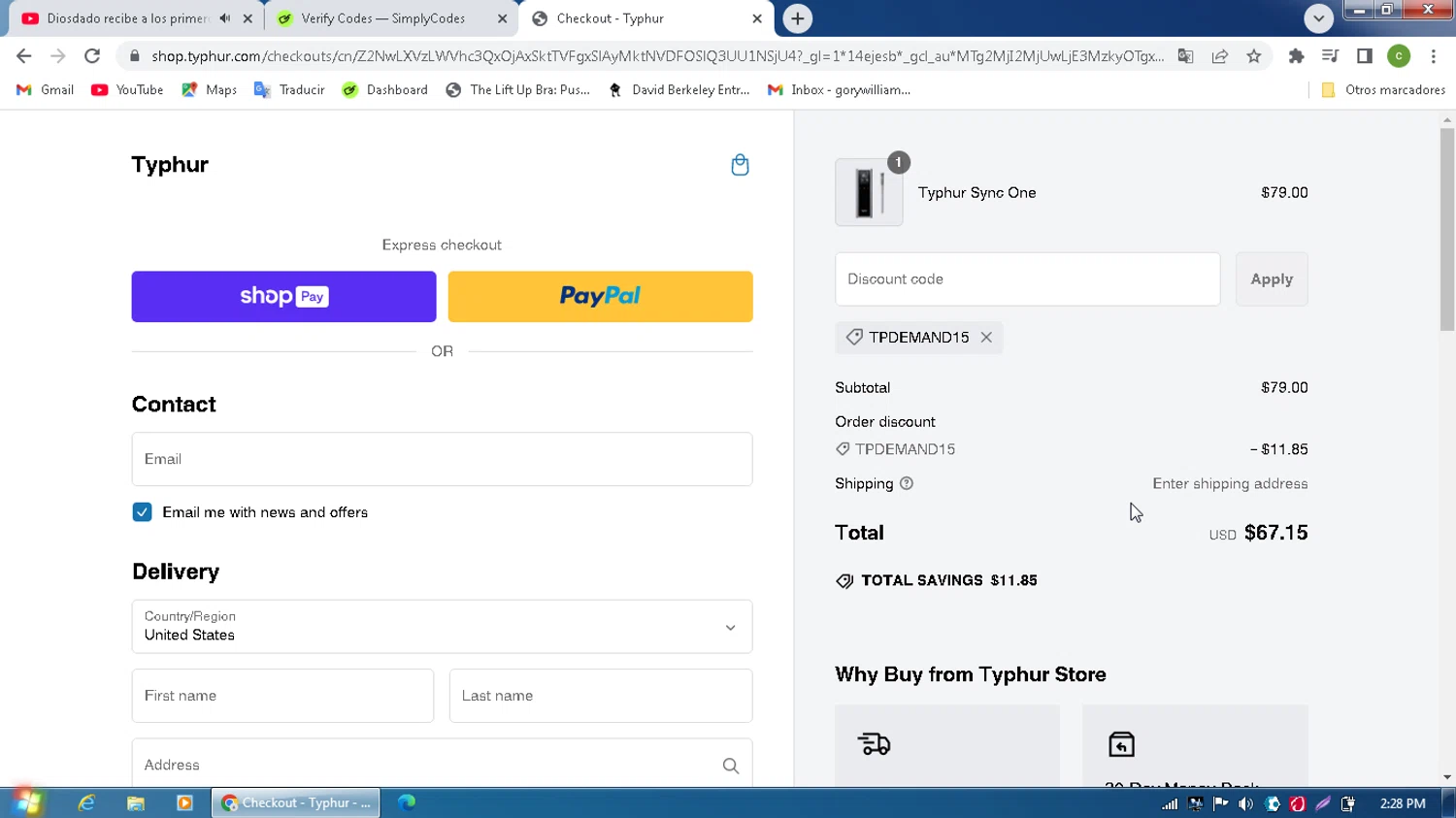
Task: Open Microsoft Edge from the taskbar
Action: pyautogui.click(x=407, y=802)
